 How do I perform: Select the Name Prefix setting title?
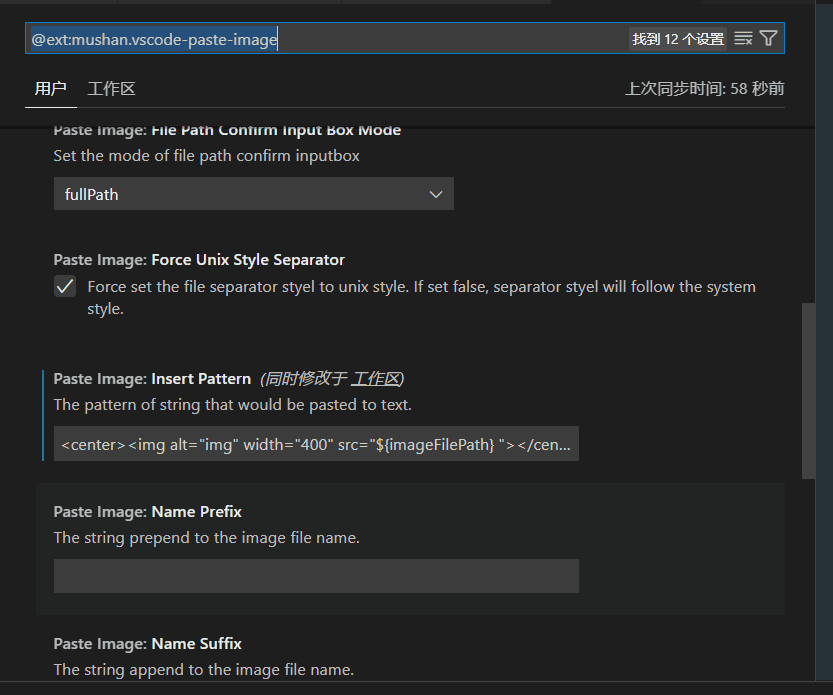(148, 511)
